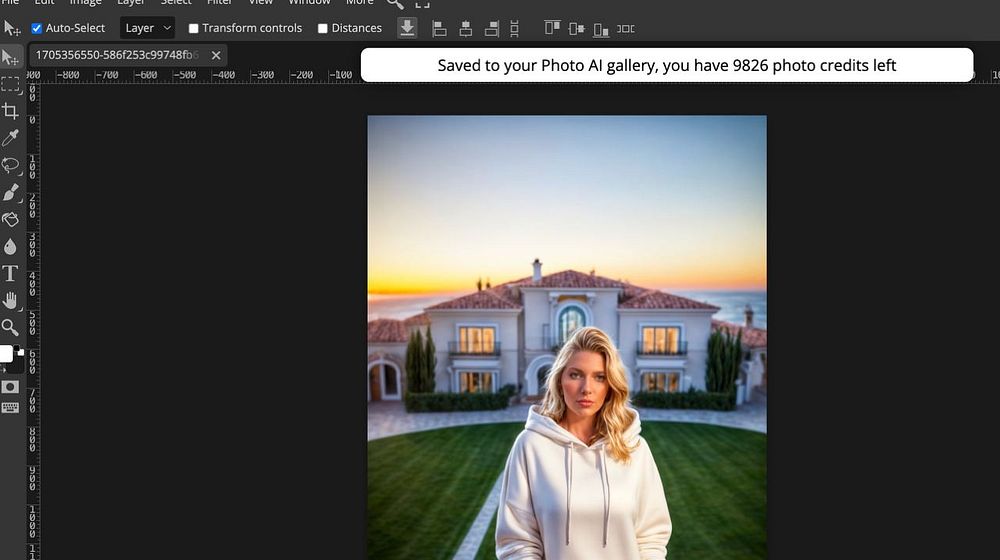
Task: Close the 1705356550 document tab
Action: 216,55
